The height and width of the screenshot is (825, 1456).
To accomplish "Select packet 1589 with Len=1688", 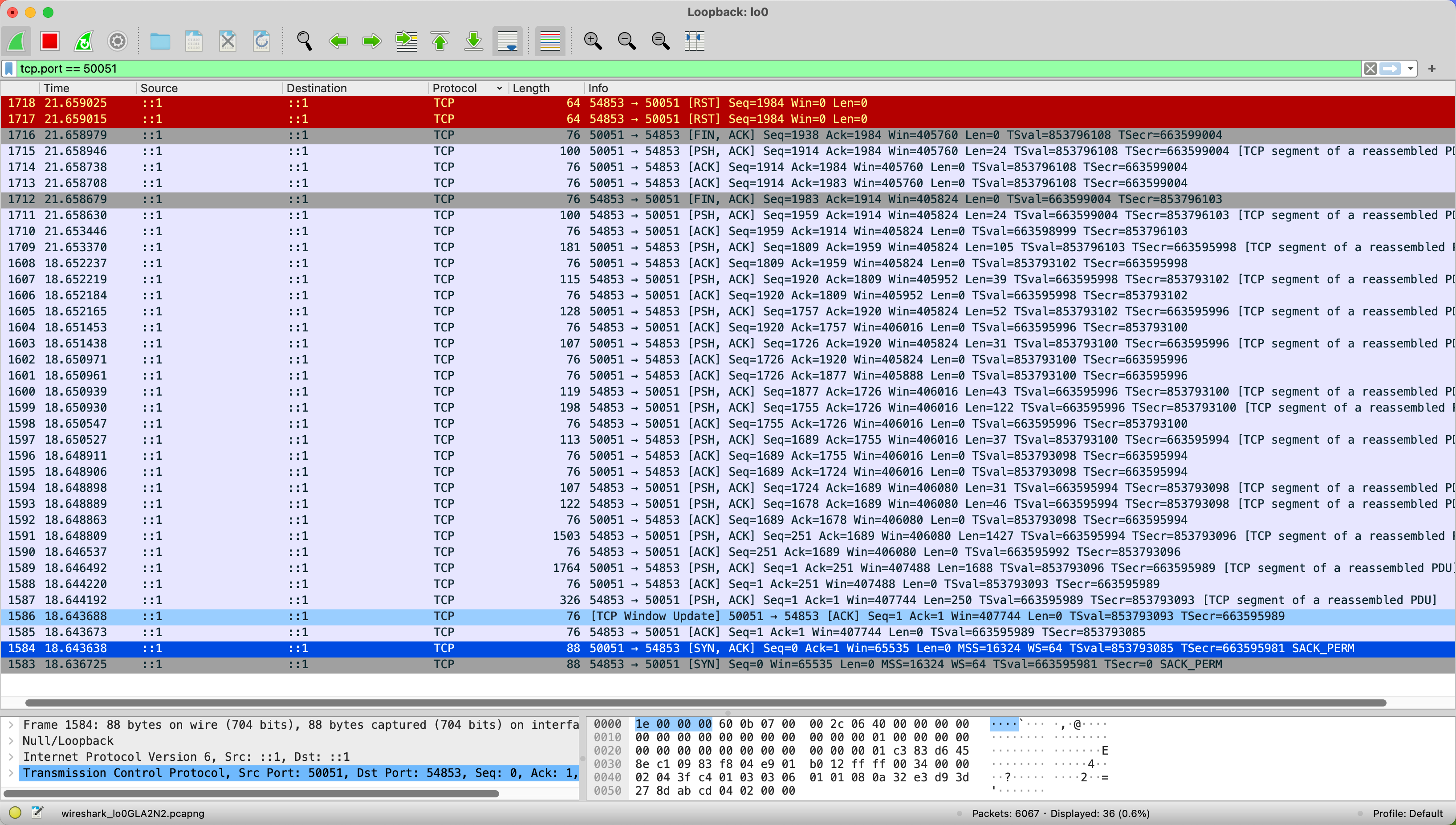I will coord(728,568).
